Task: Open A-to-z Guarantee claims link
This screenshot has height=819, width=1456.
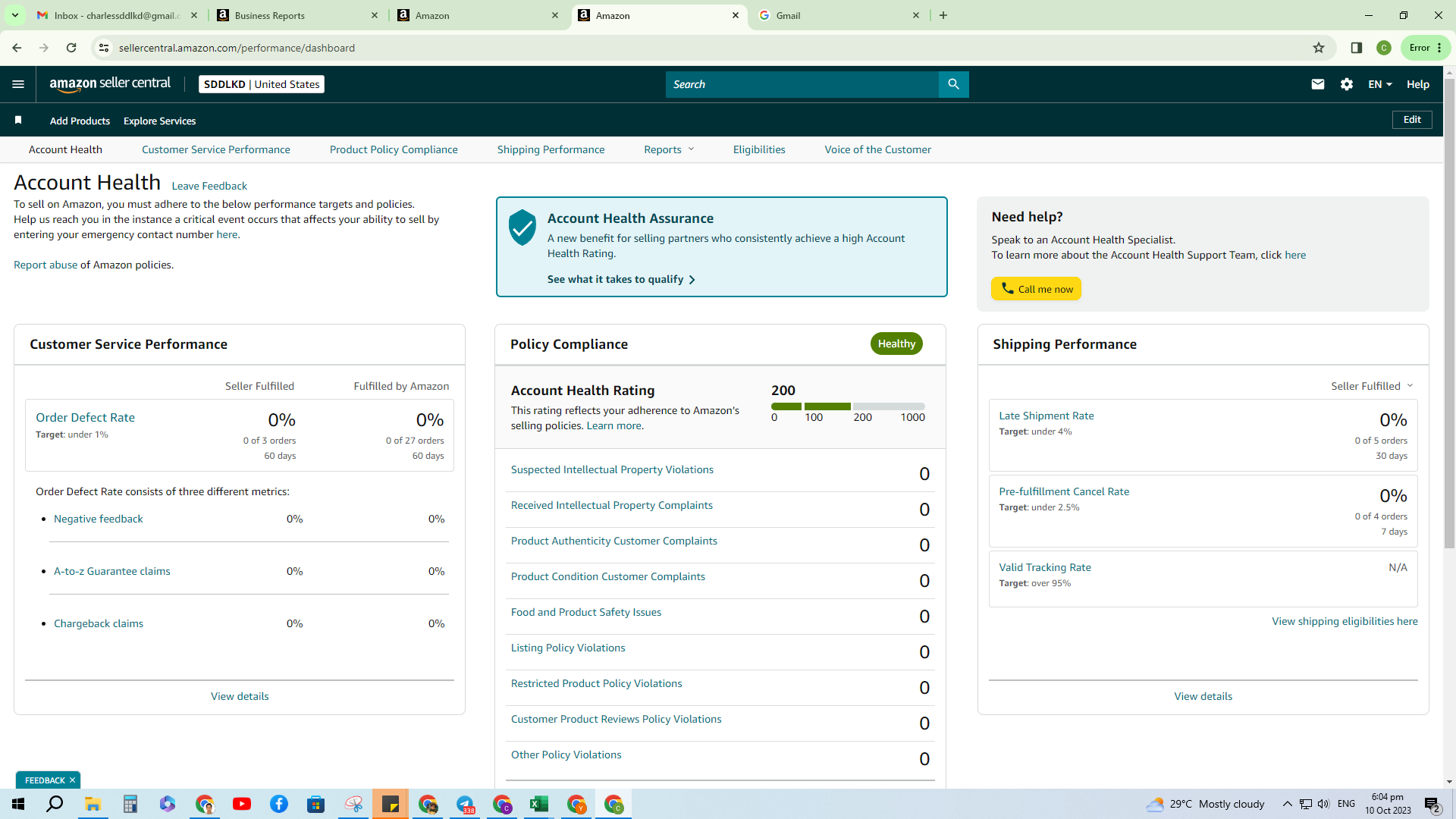Action: point(112,571)
